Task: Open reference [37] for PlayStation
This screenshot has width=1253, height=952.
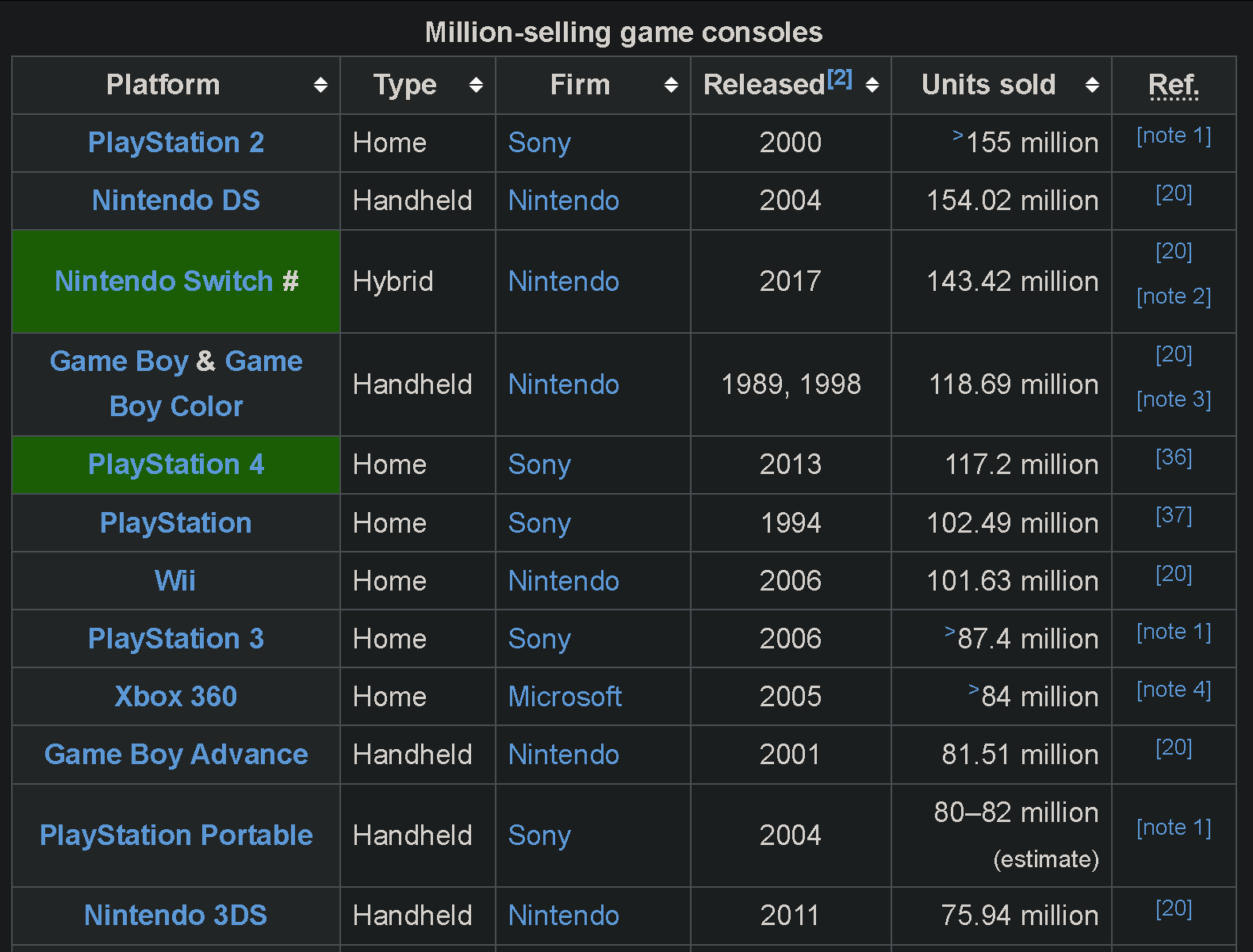Action: [1174, 516]
